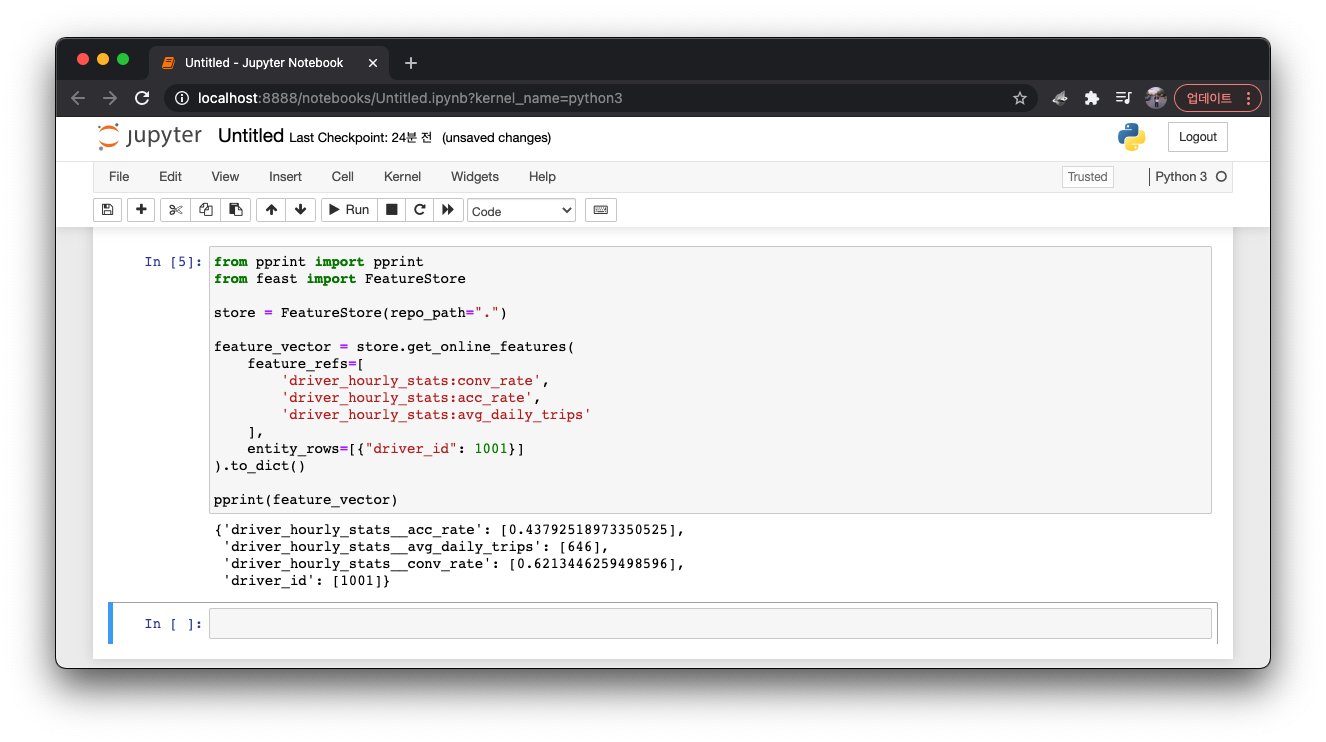
Task: Click the site information icon in address bar
Action: (181, 98)
